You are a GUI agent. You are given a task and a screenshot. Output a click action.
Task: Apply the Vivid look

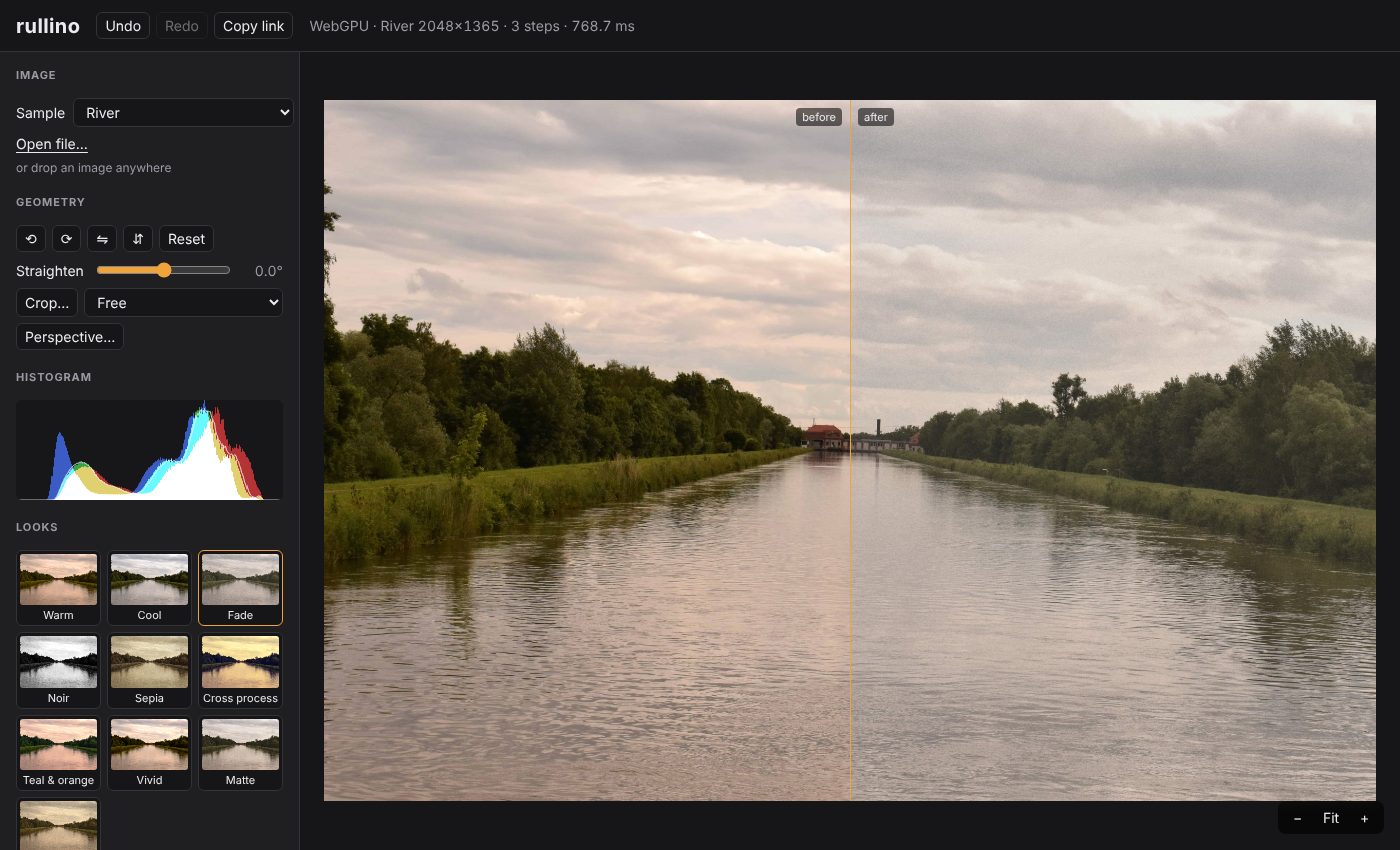pos(149,753)
